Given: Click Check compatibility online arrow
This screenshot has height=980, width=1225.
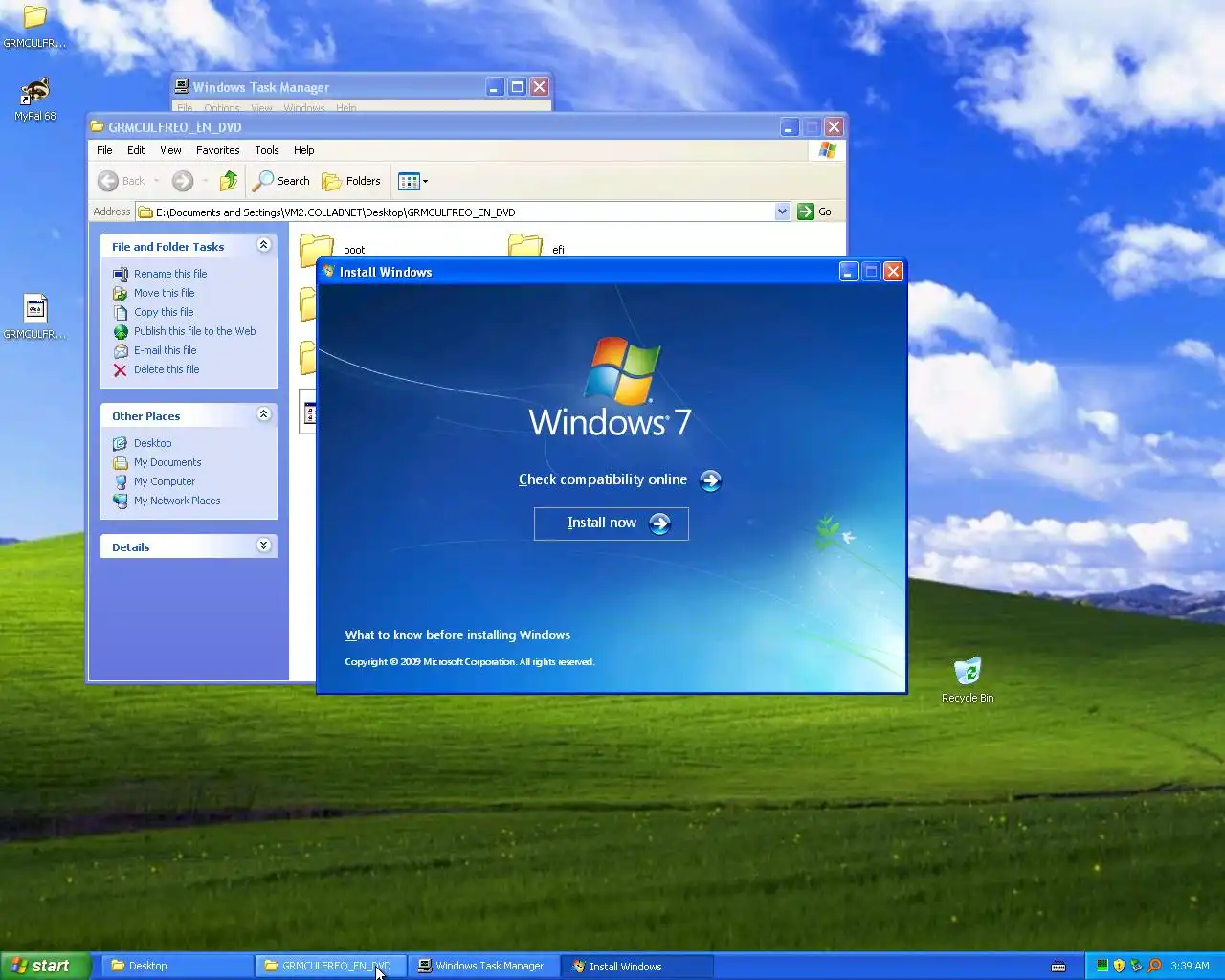Looking at the screenshot, I should [x=710, y=480].
